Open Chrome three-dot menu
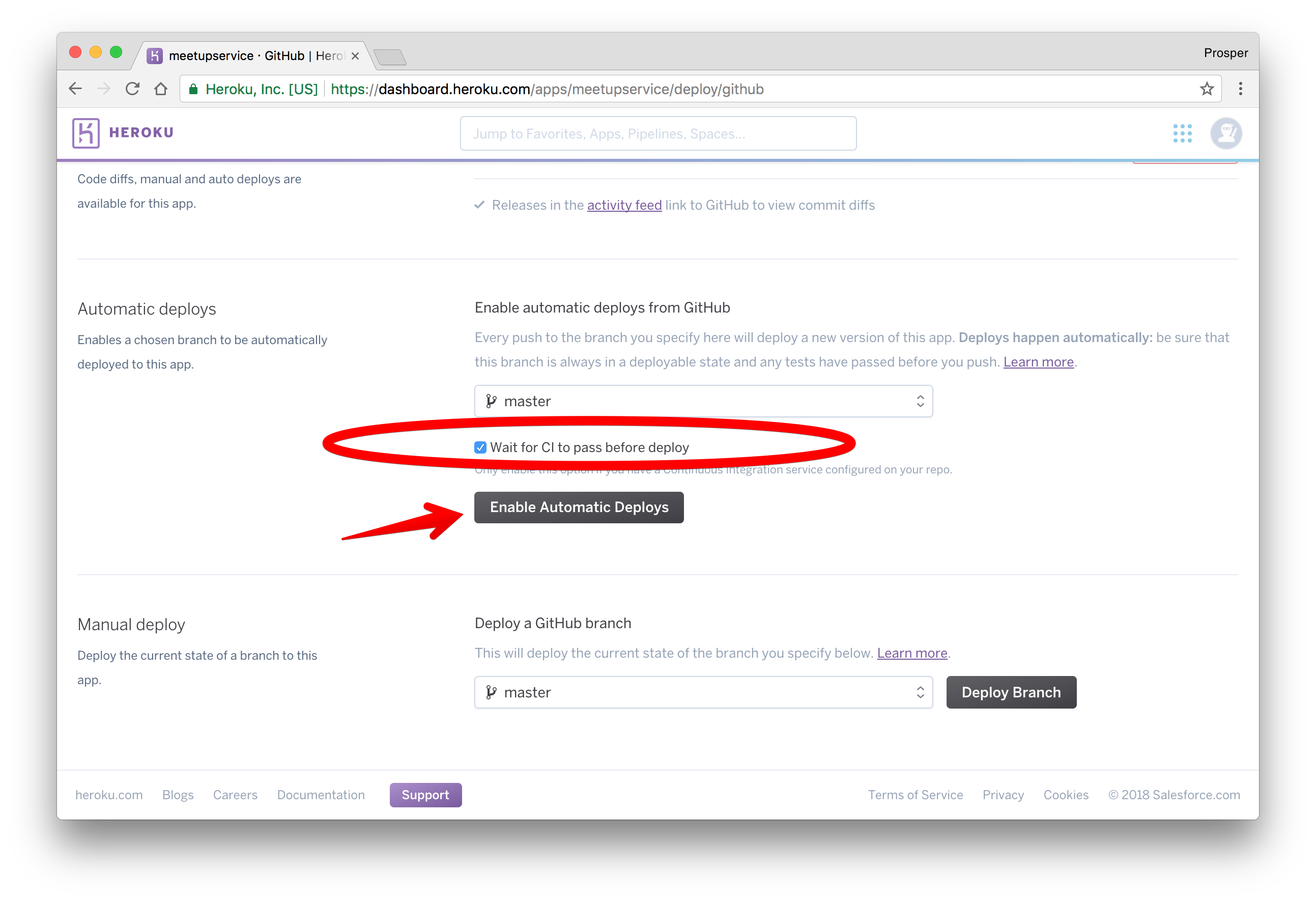 [x=1240, y=89]
